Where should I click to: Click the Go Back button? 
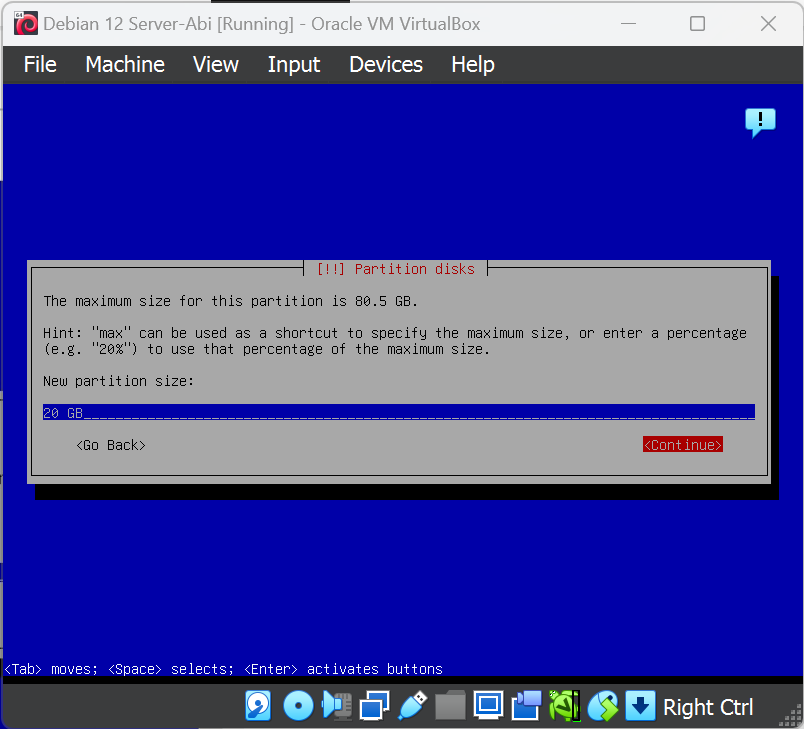click(x=111, y=445)
